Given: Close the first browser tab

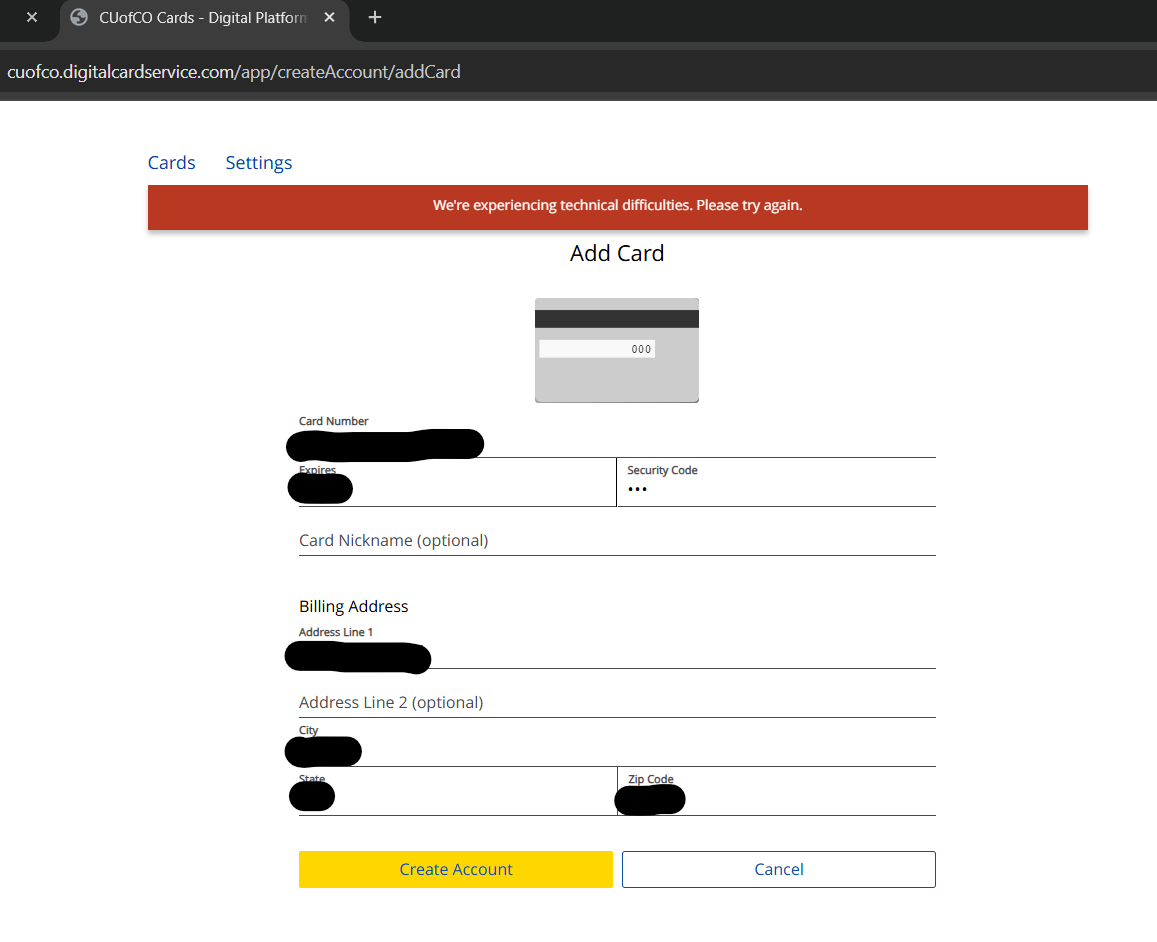Looking at the screenshot, I should (x=32, y=17).
